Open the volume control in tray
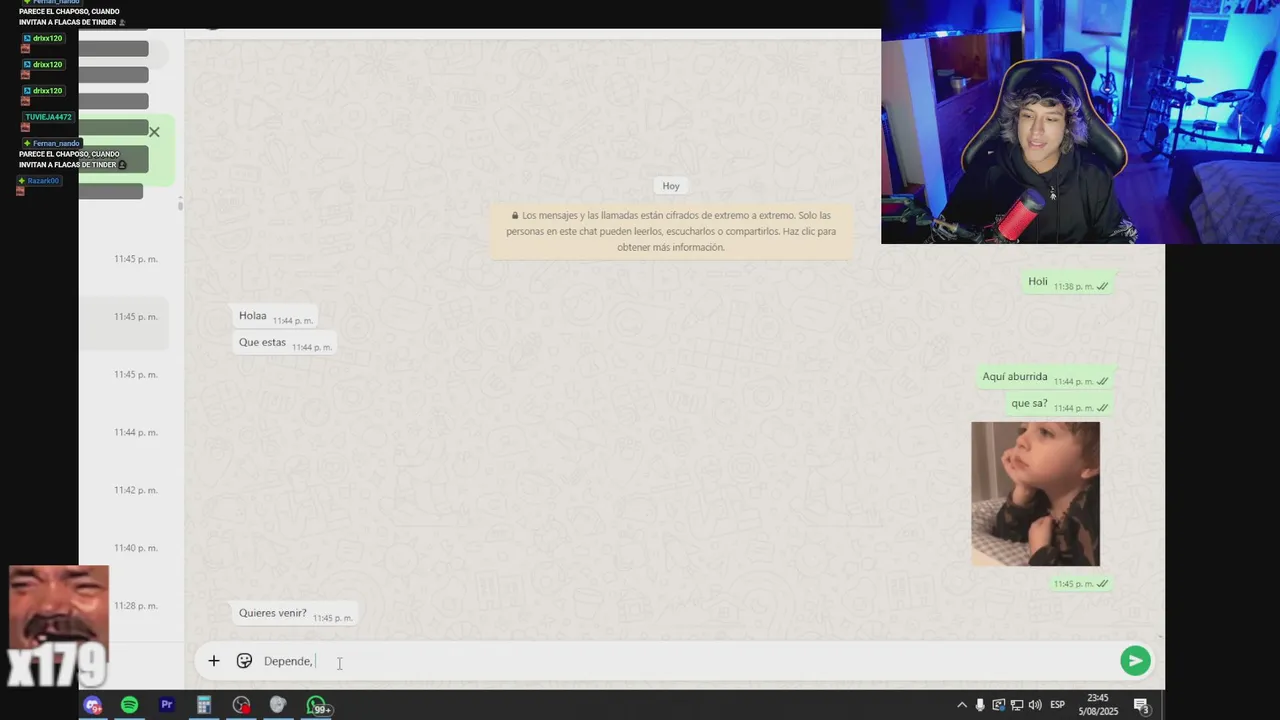The width and height of the screenshot is (1280, 720). [x=1035, y=705]
